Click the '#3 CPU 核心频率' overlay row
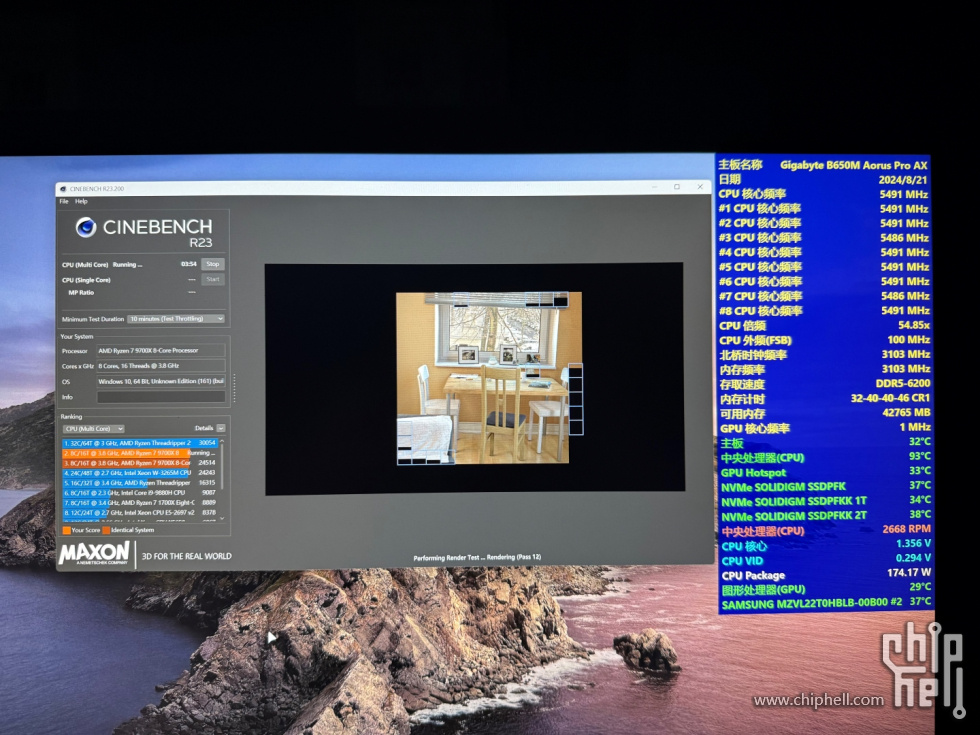This screenshot has width=980, height=735. point(824,238)
